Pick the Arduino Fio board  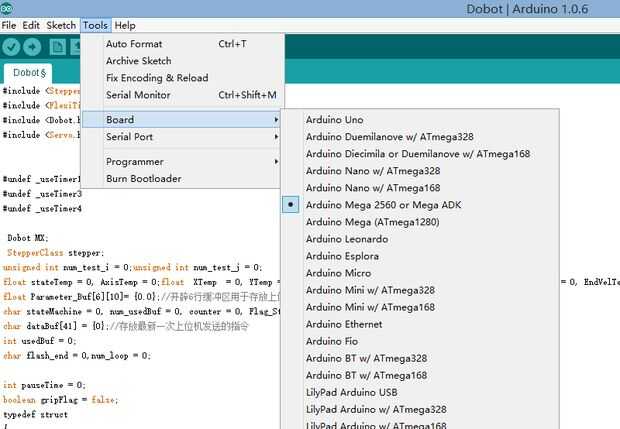tap(420, 341)
